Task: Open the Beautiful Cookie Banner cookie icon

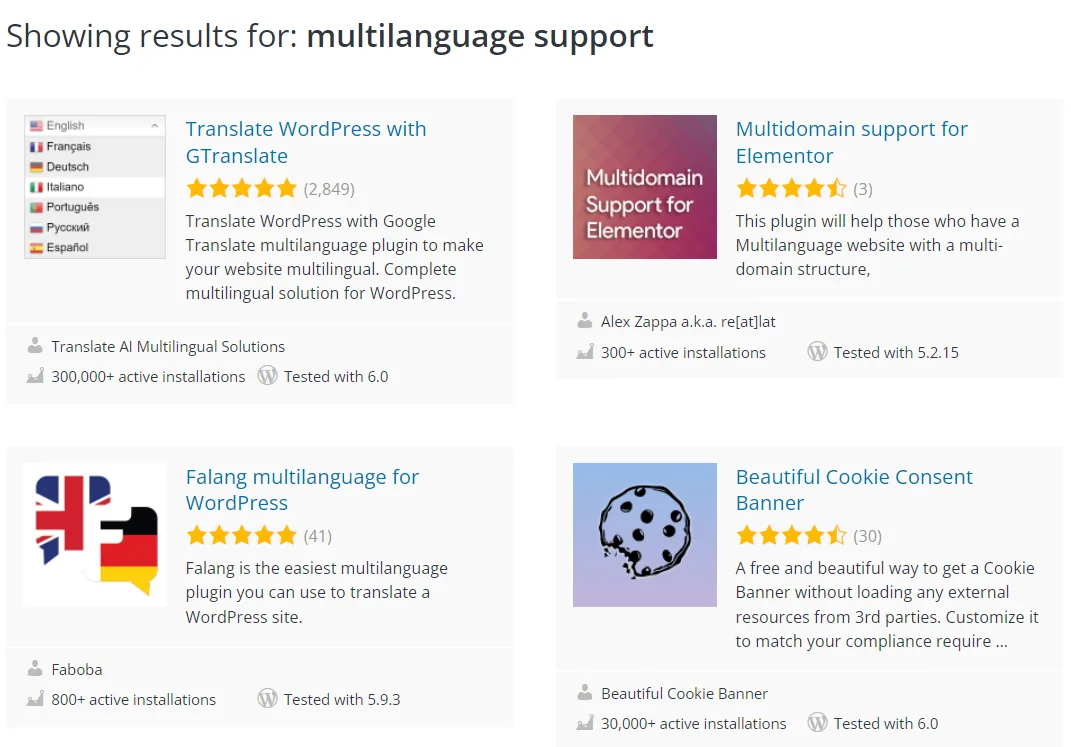Action: pyautogui.click(x=644, y=534)
